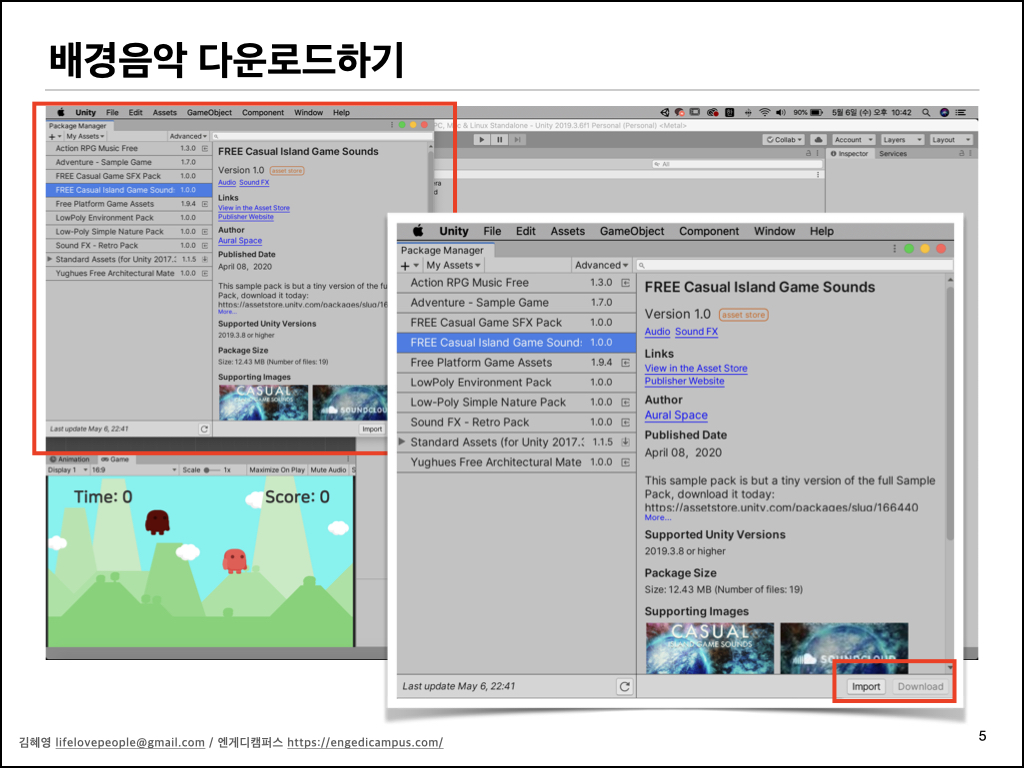Screen dimensions: 1024x768
Task: Open the Collab dropdown in Unity toolbar
Action: (x=784, y=140)
